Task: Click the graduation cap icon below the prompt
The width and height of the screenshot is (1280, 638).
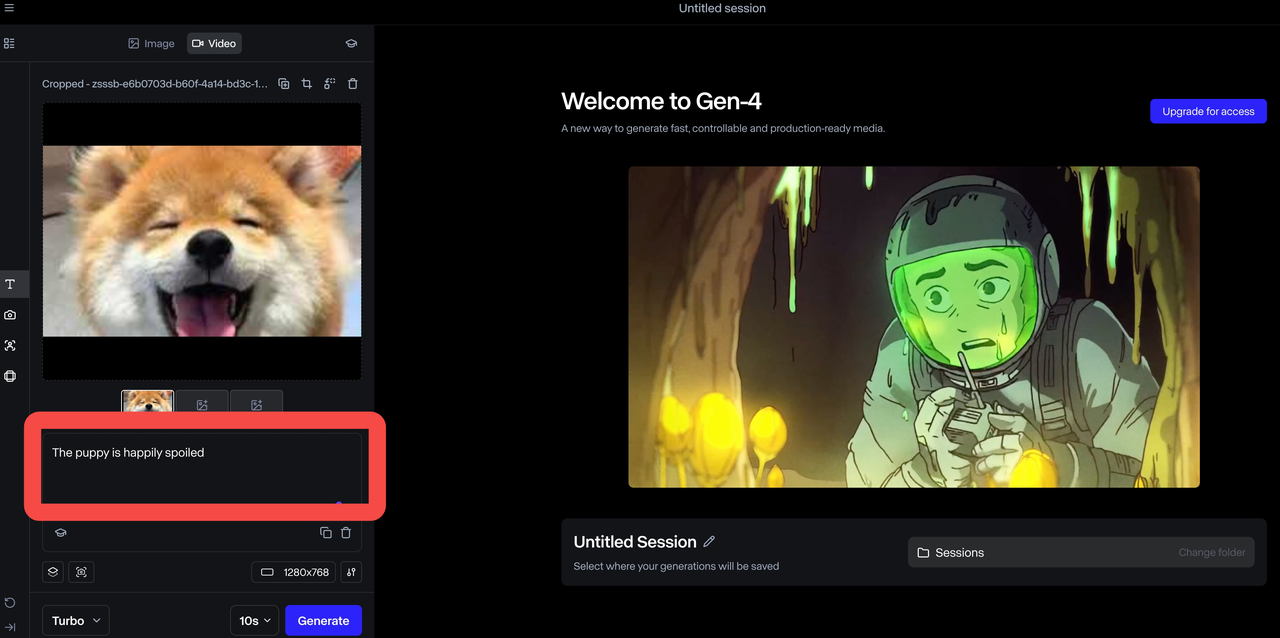Action: tap(60, 533)
